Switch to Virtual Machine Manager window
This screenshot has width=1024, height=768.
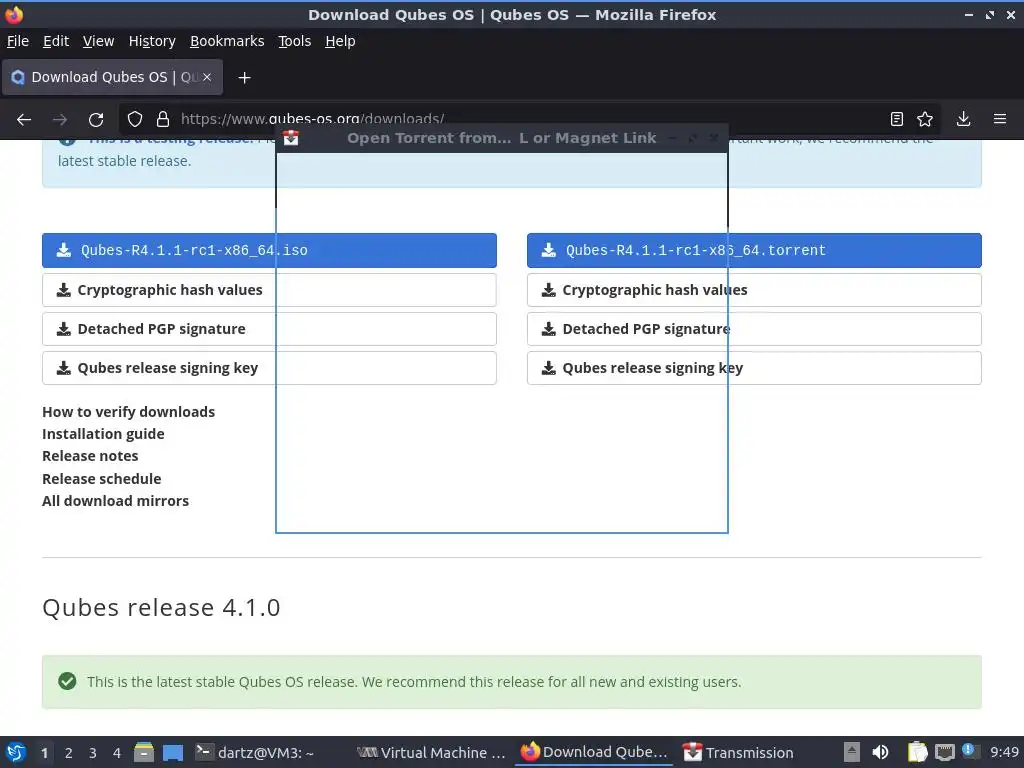(x=432, y=752)
